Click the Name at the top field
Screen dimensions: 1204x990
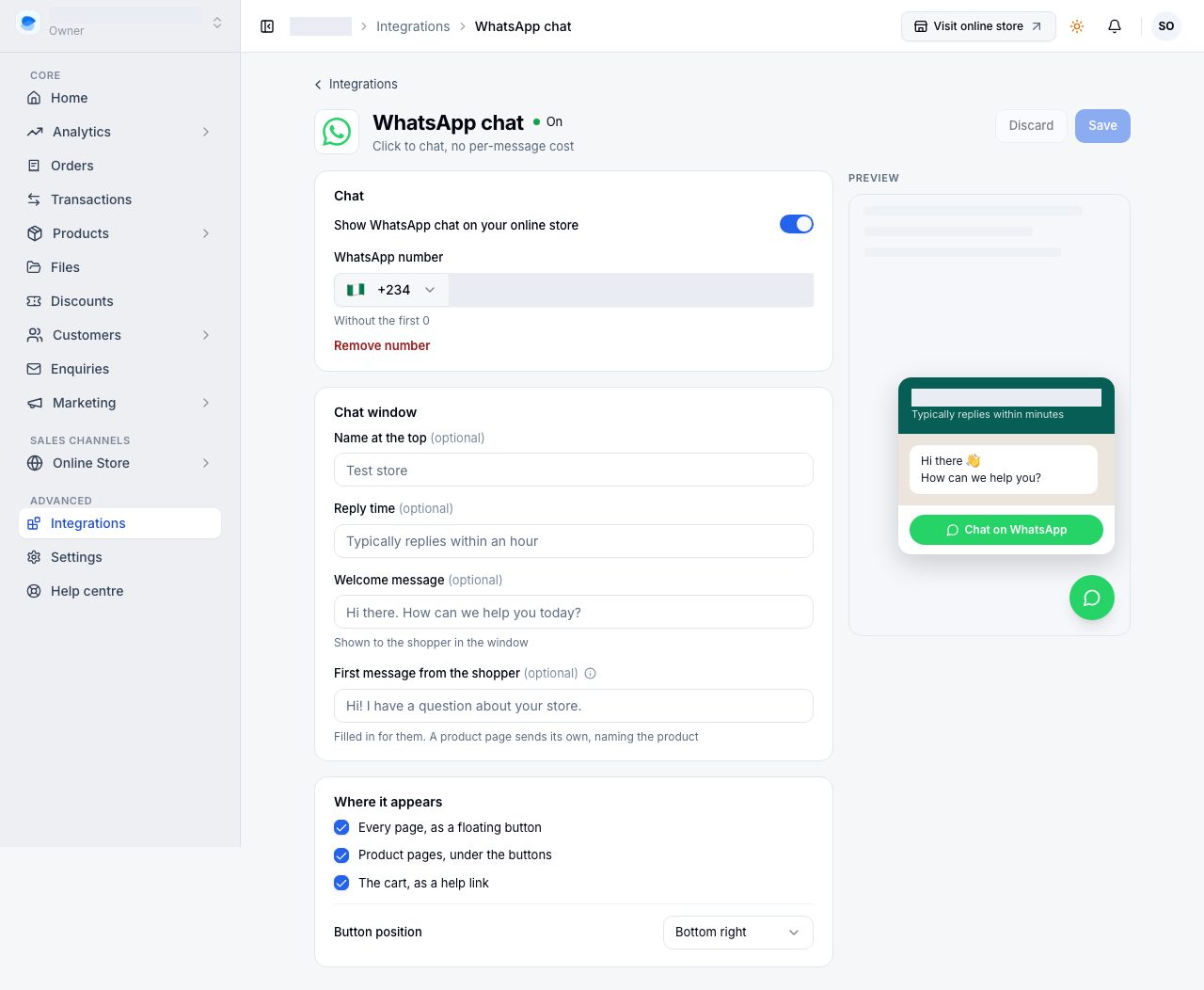[x=574, y=471]
